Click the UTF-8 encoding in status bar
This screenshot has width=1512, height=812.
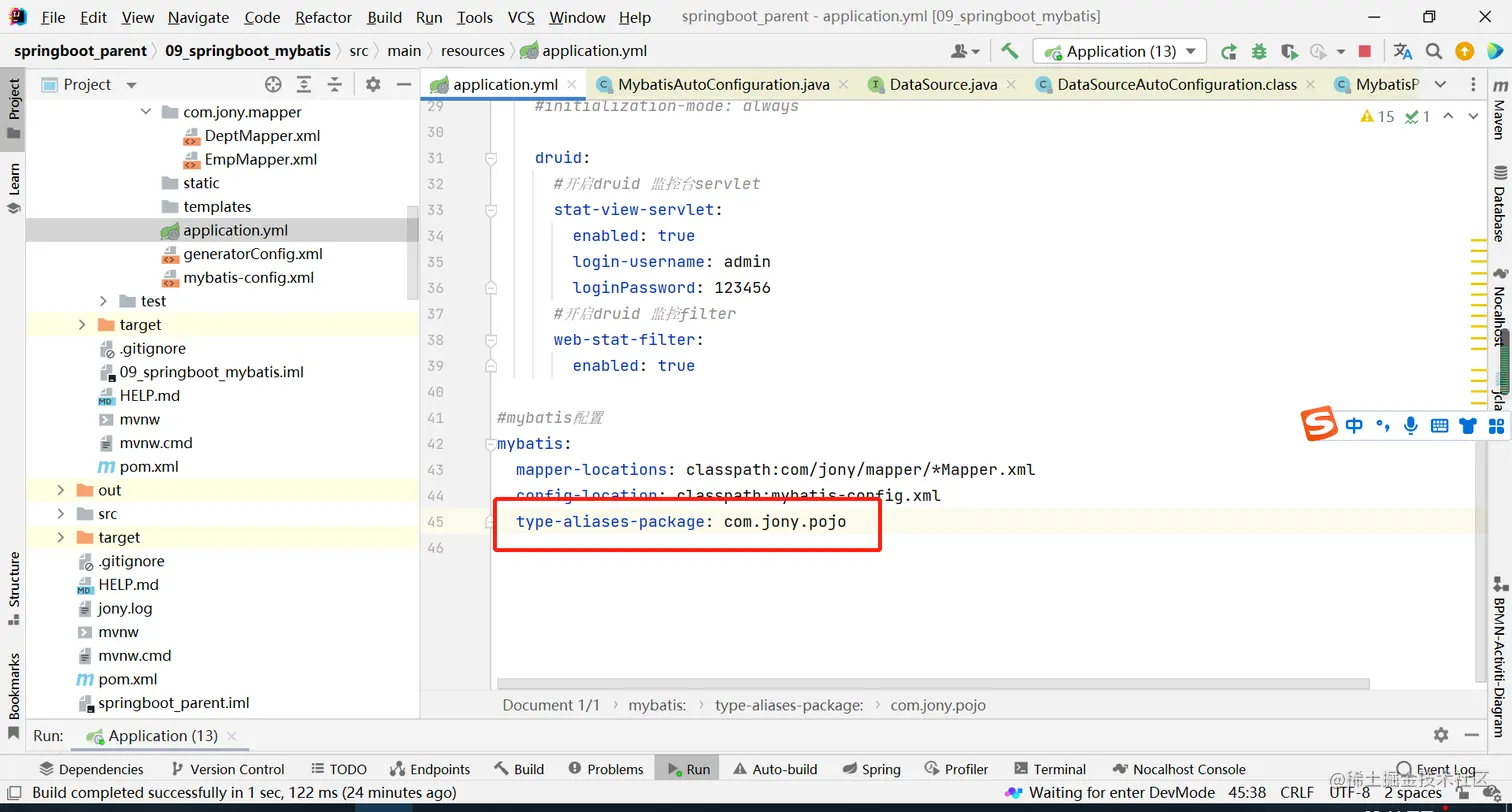[x=1349, y=793]
